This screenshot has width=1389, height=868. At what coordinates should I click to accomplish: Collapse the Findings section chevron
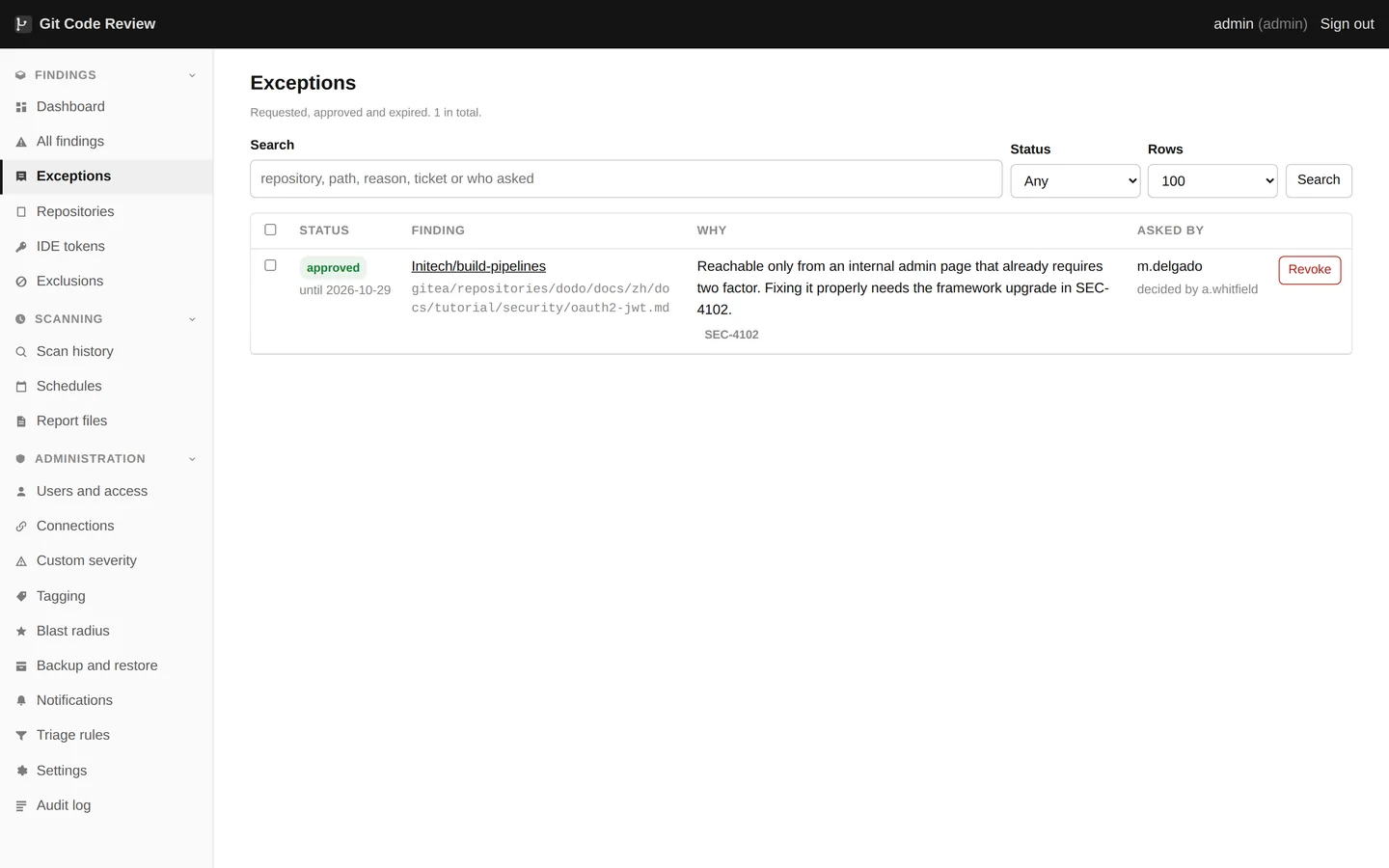[x=192, y=75]
